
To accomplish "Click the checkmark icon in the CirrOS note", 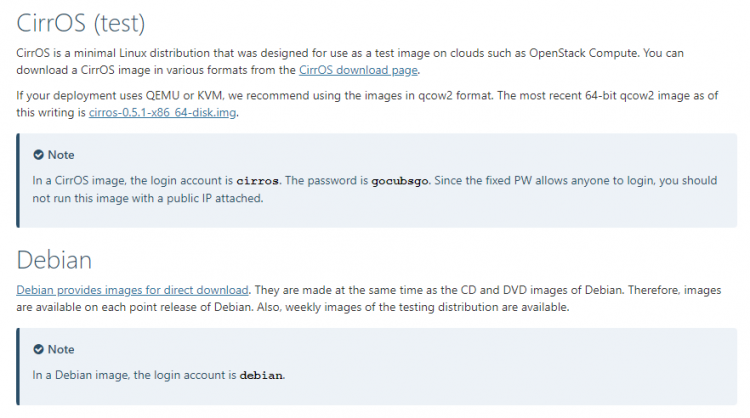I will coord(38,155).
